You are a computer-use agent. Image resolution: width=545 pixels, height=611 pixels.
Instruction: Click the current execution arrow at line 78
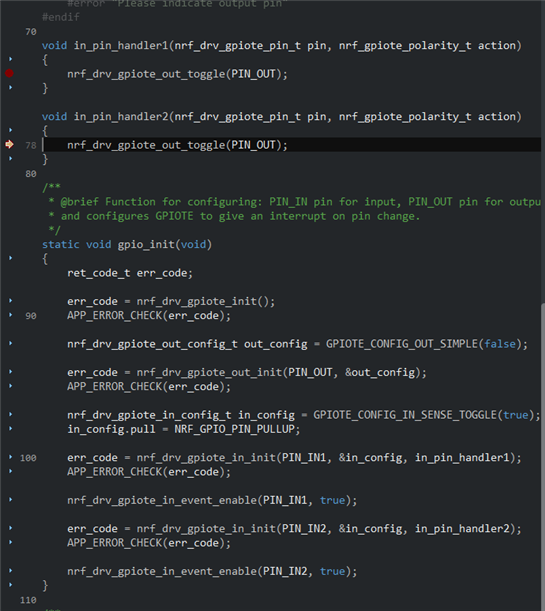(x=9, y=145)
